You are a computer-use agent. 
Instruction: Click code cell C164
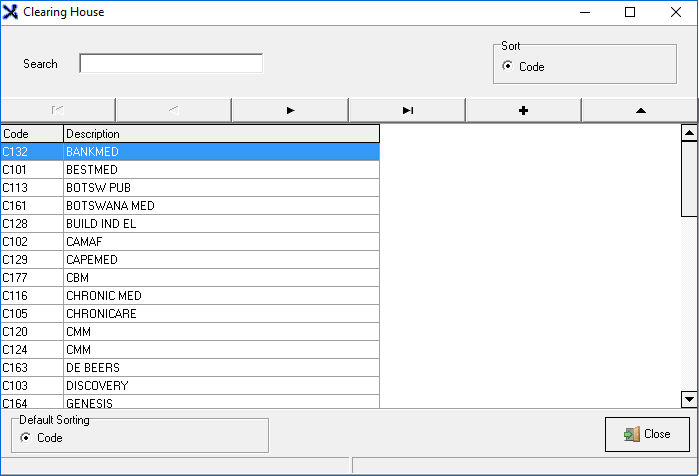(x=32, y=402)
